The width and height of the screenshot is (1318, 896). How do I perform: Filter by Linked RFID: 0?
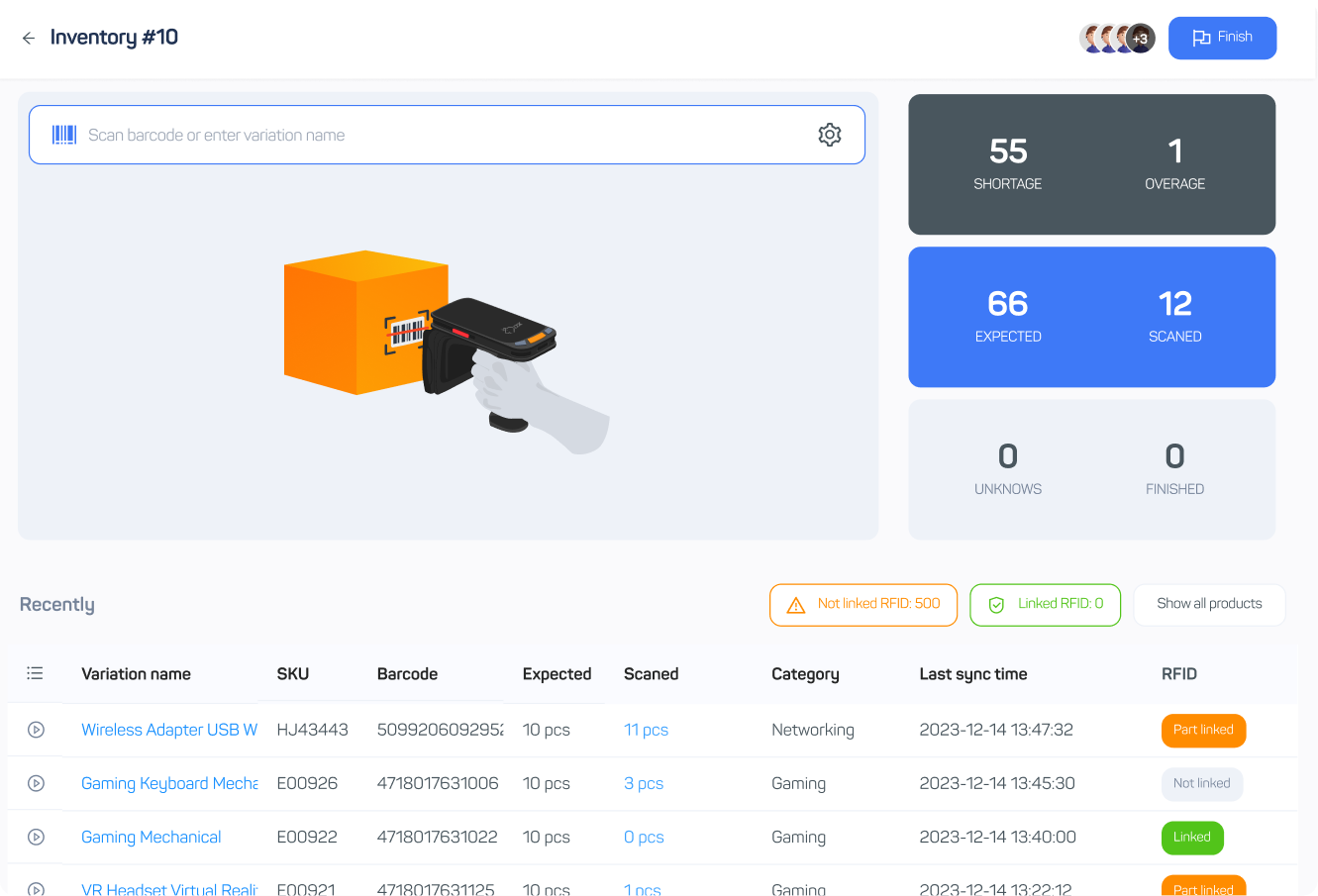tap(1046, 605)
